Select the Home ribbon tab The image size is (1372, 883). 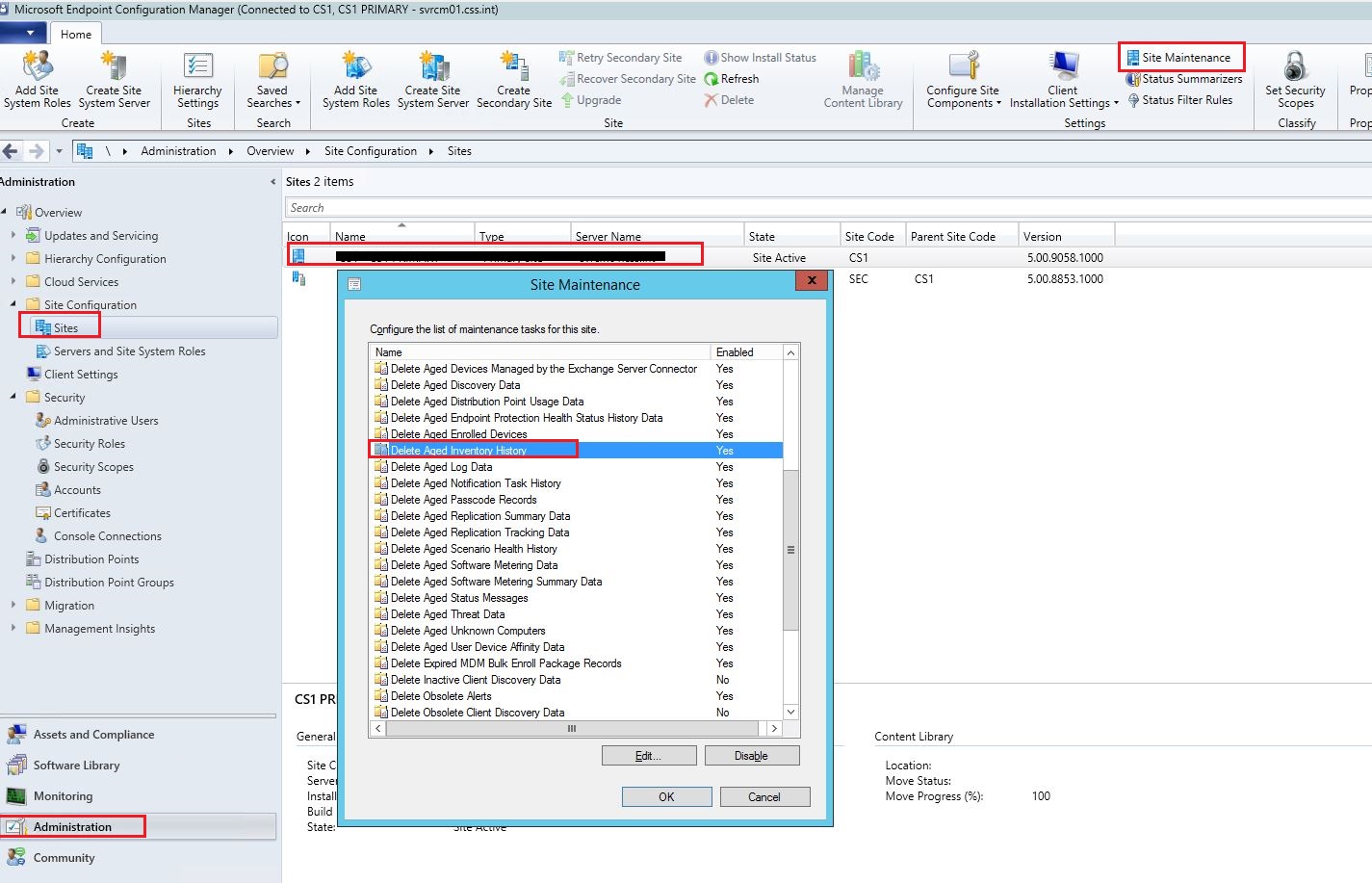tap(76, 33)
